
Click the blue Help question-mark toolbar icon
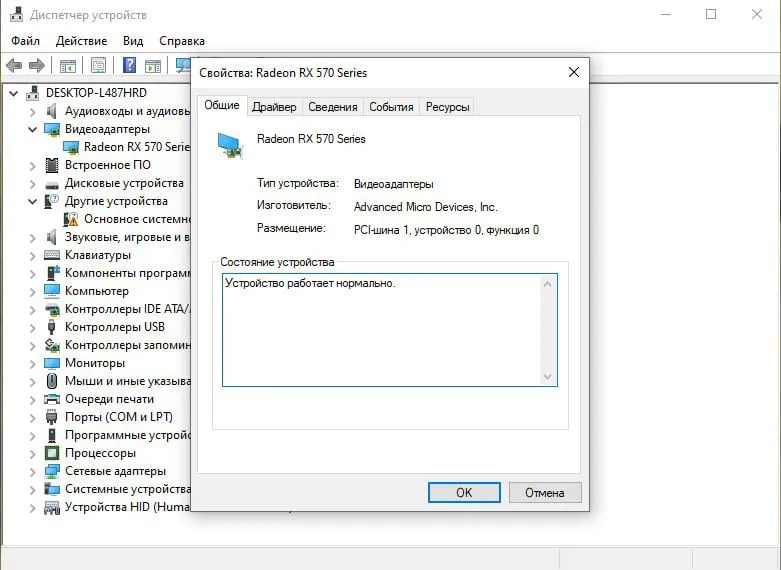coord(130,65)
